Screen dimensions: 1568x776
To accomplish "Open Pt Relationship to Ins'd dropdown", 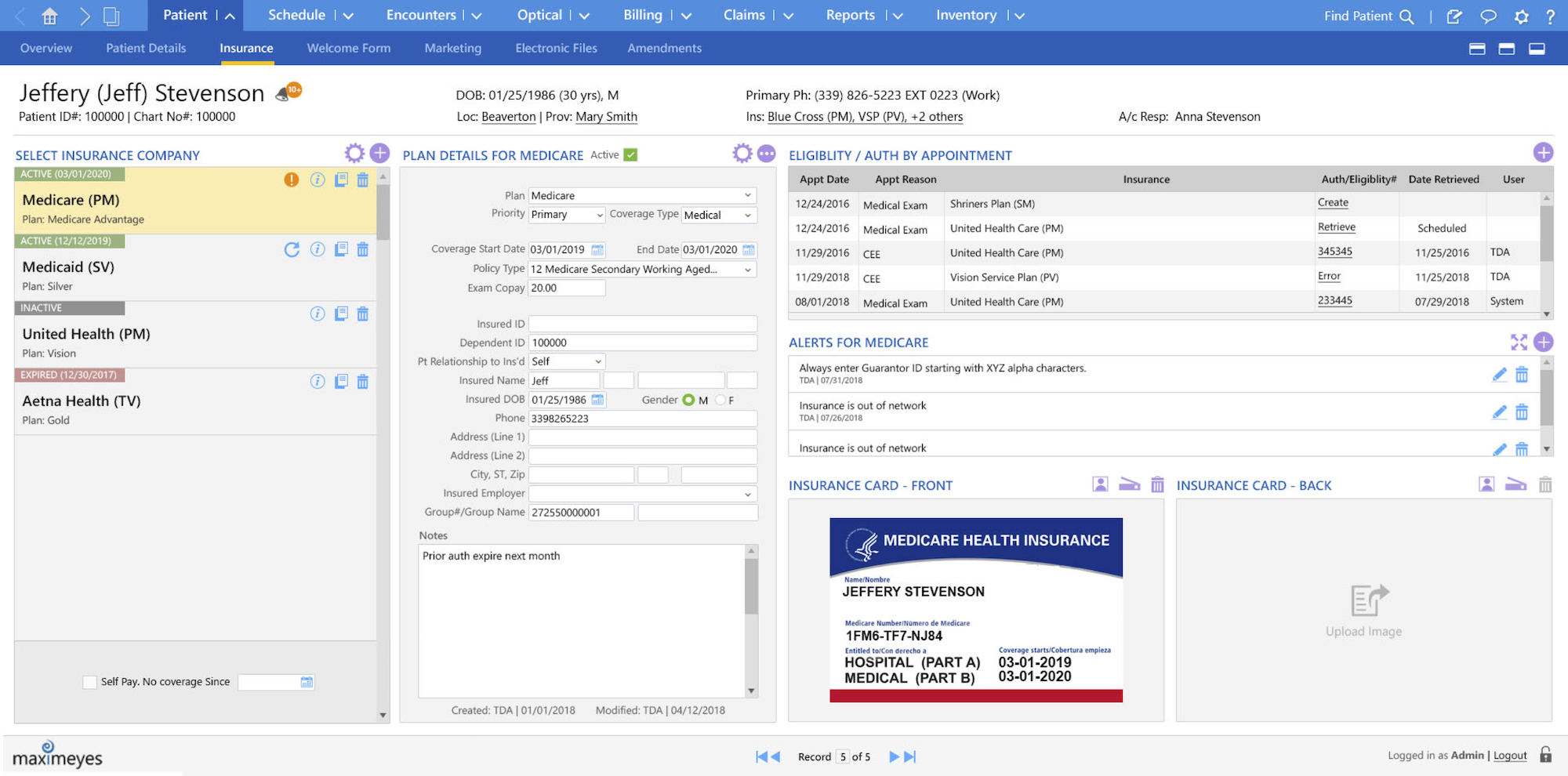I will point(566,361).
